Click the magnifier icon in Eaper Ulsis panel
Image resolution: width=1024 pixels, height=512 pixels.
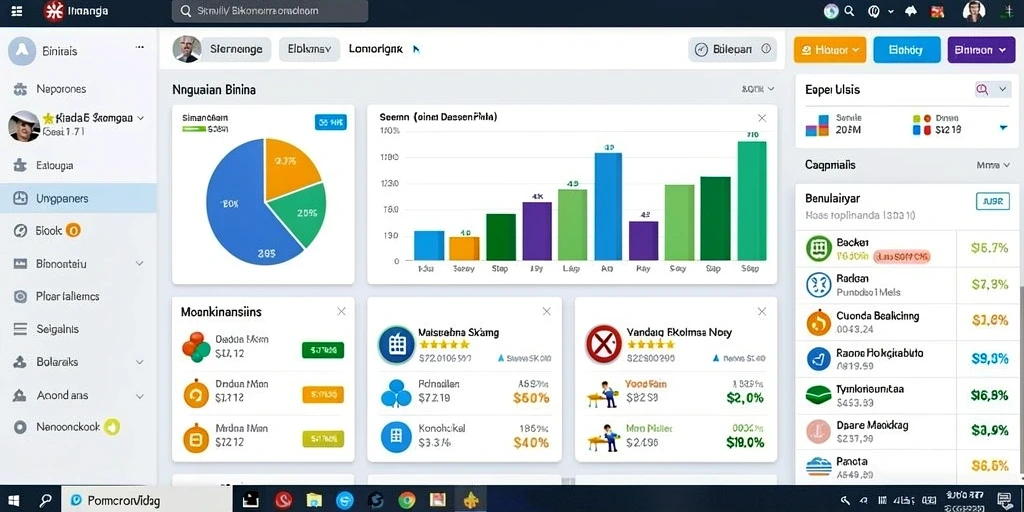point(982,90)
